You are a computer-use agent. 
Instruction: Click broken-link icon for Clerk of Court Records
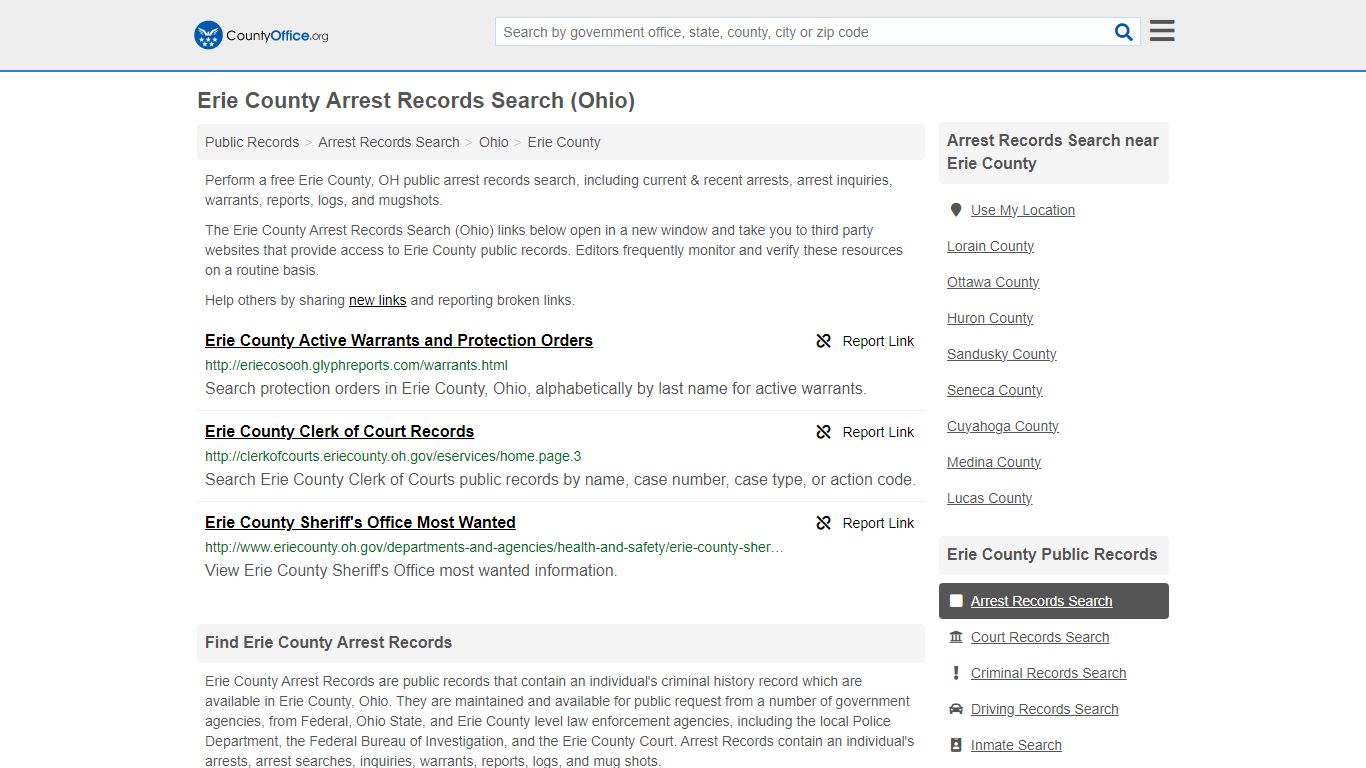click(824, 432)
